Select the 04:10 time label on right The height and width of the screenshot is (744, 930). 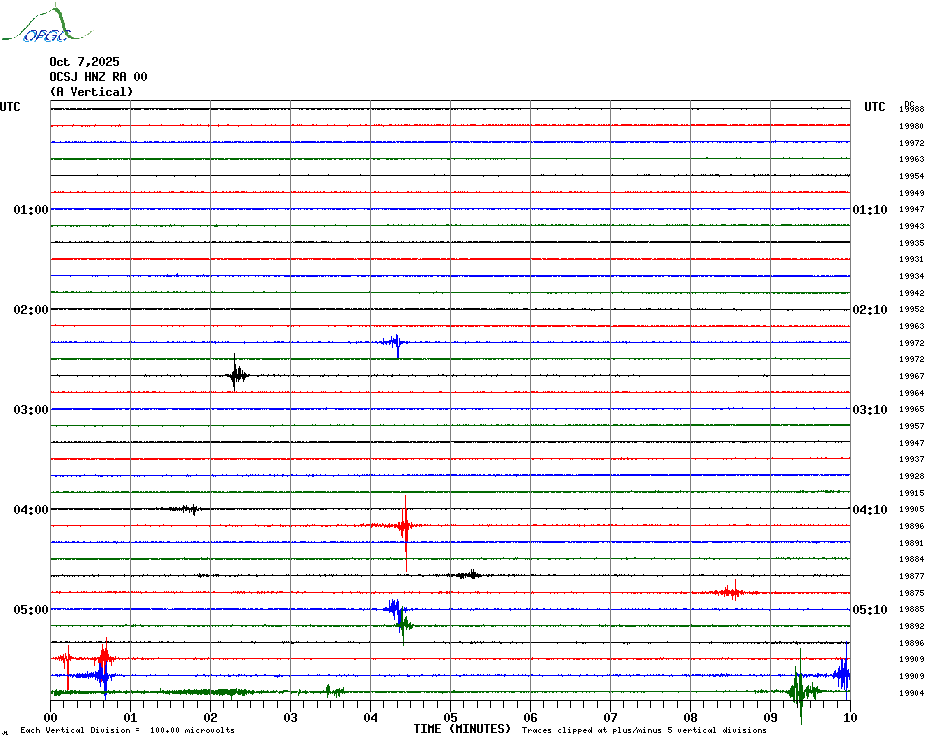tap(869, 510)
